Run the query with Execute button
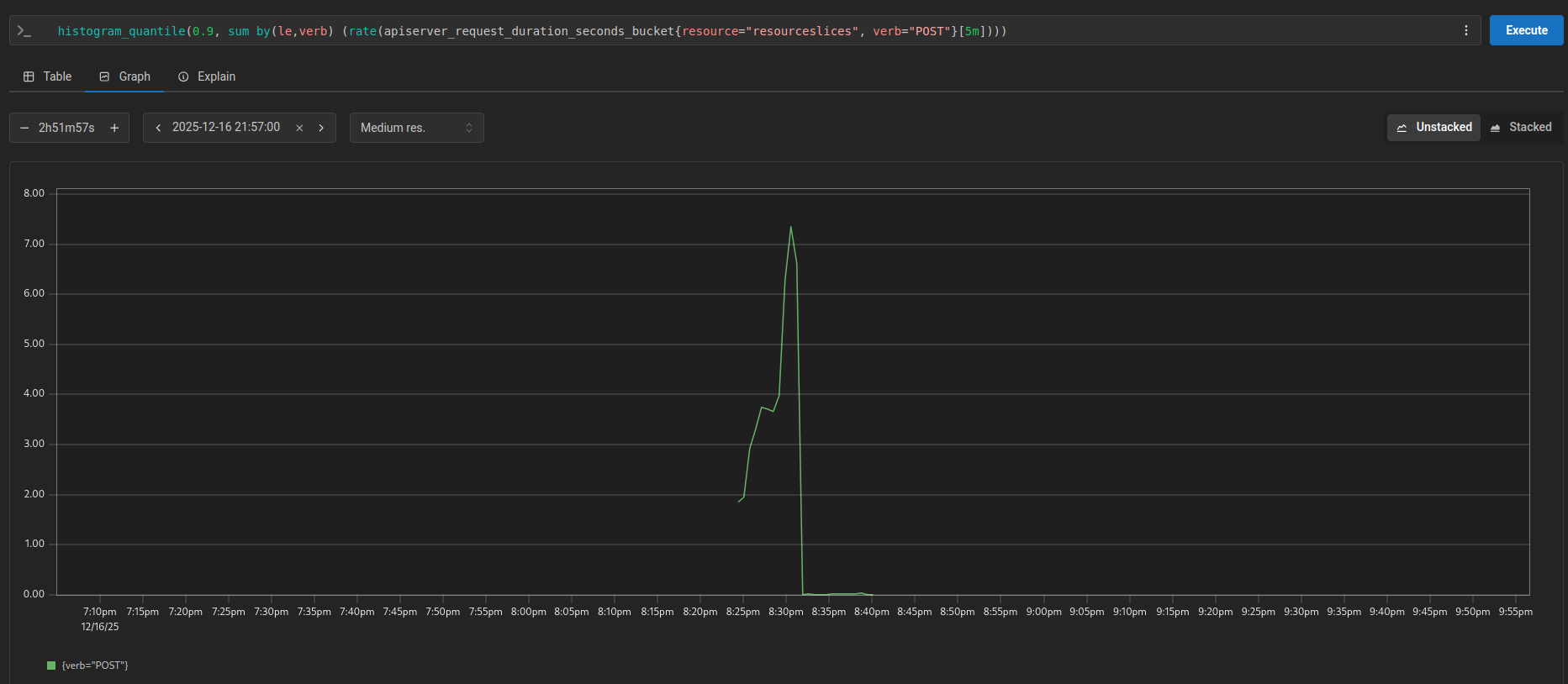This screenshot has width=1568, height=684. coord(1526,30)
